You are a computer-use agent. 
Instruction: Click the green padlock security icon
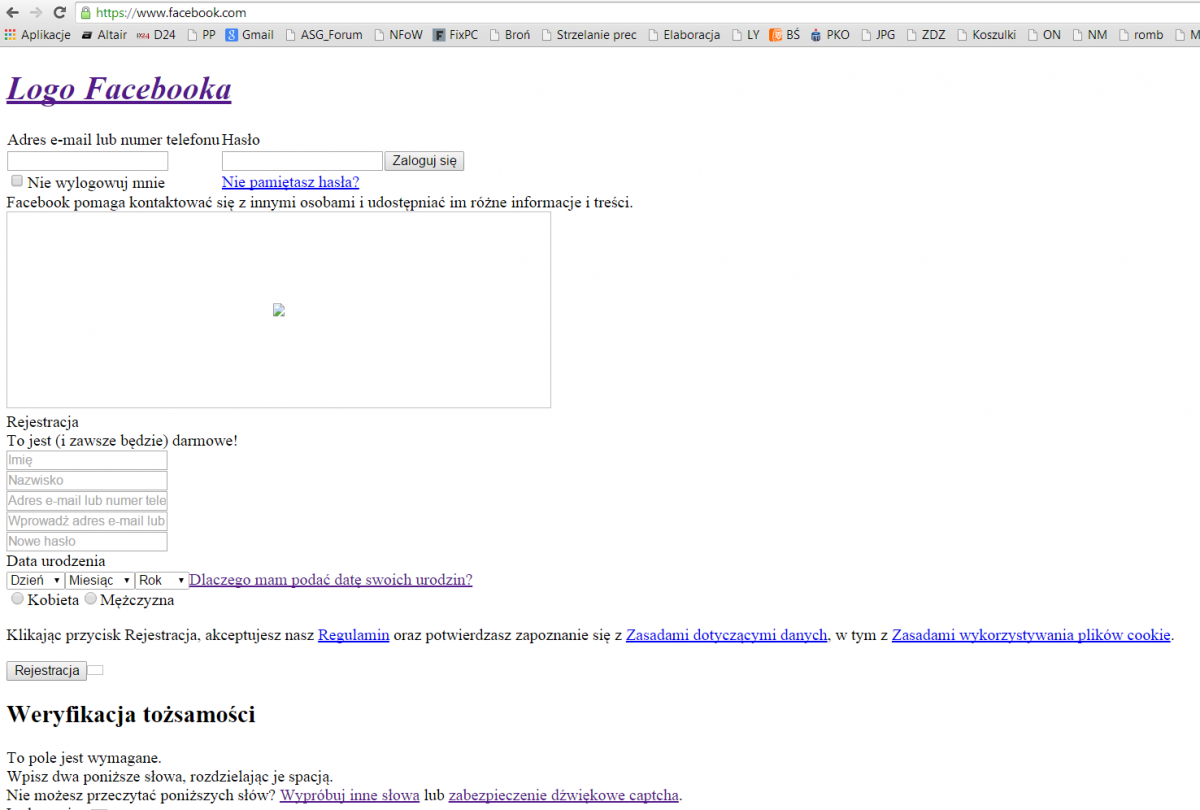pos(85,13)
